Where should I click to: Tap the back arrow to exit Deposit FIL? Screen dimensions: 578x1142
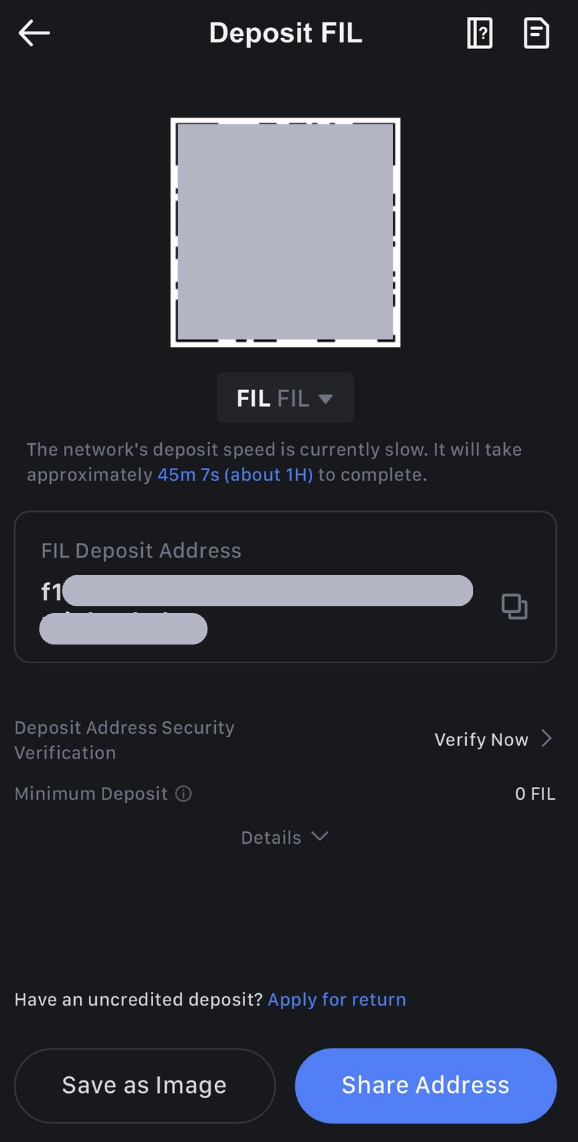(x=33, y=32)
